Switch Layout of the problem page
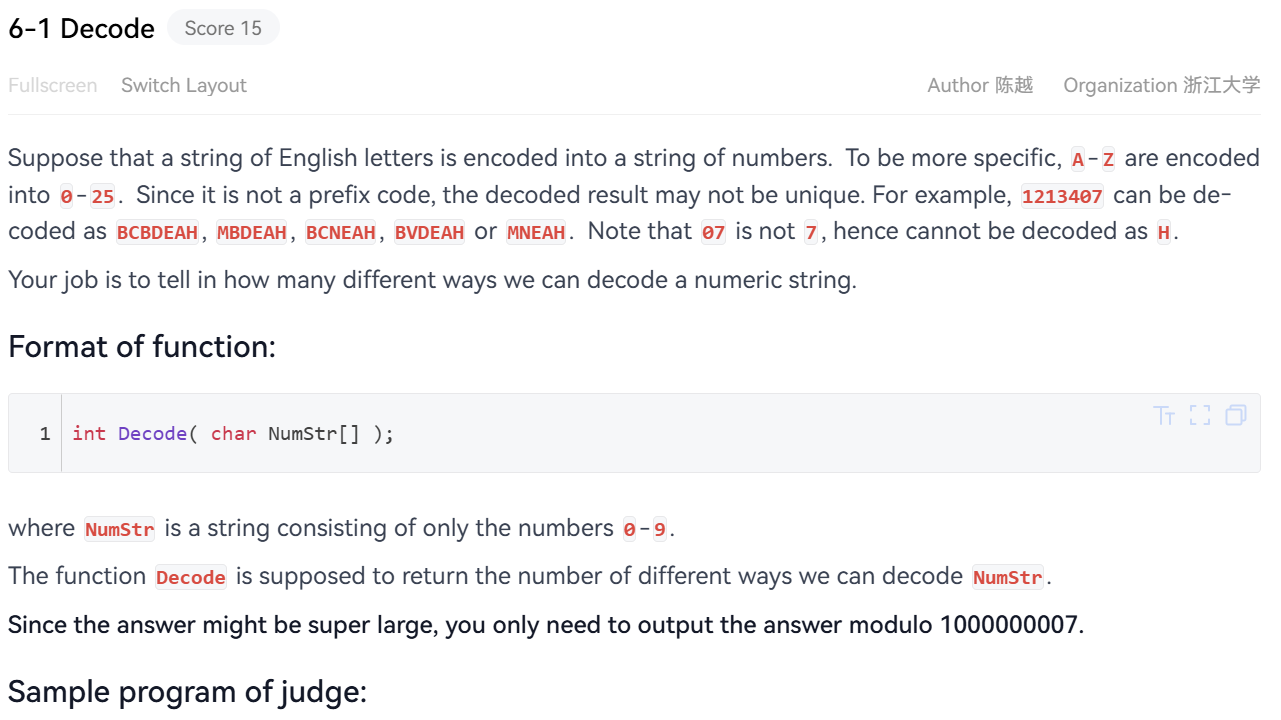 coord(184,86)
